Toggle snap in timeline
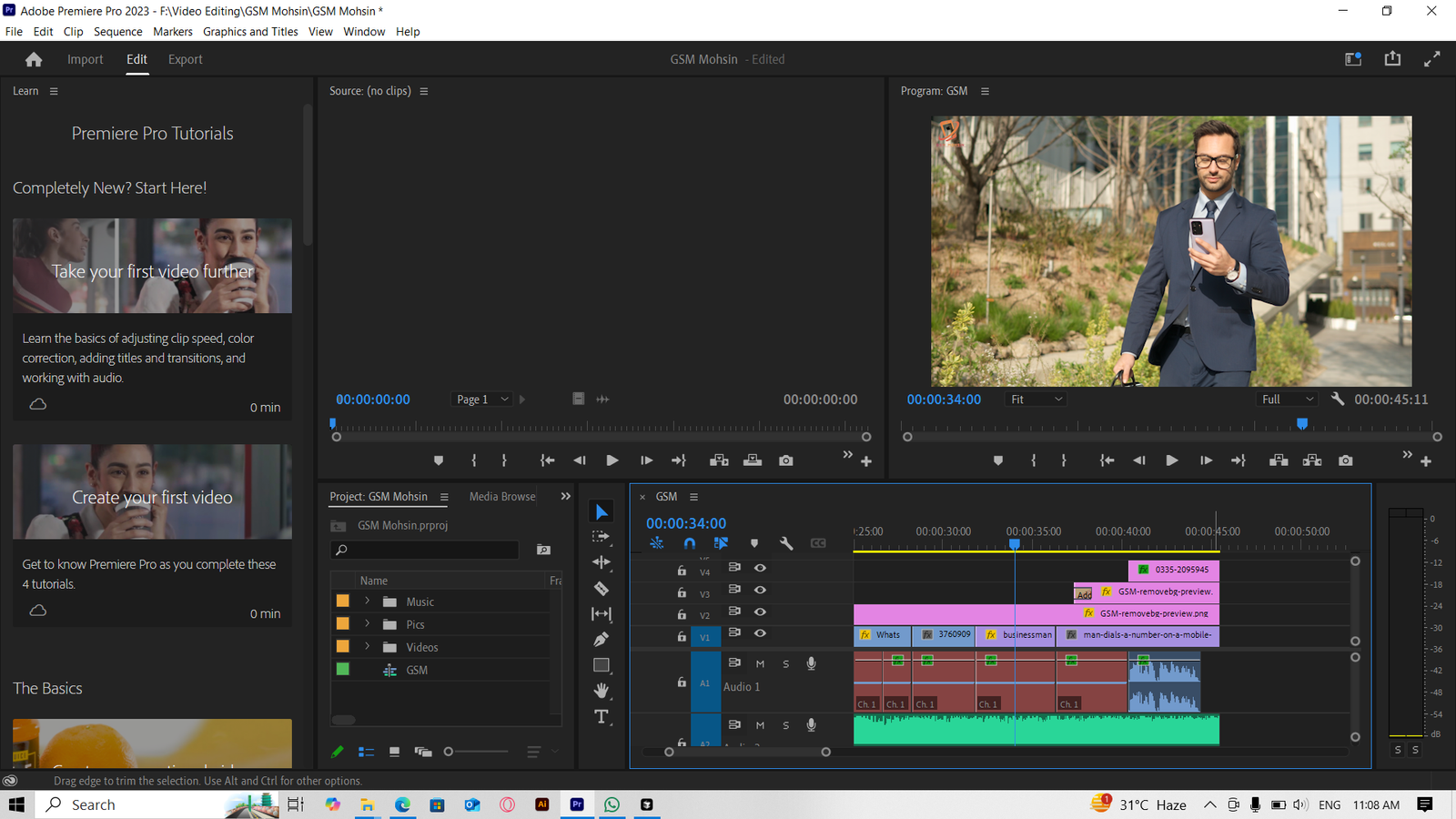The width and height of the screenshot is (1456, 819). (x=690, y=543)
